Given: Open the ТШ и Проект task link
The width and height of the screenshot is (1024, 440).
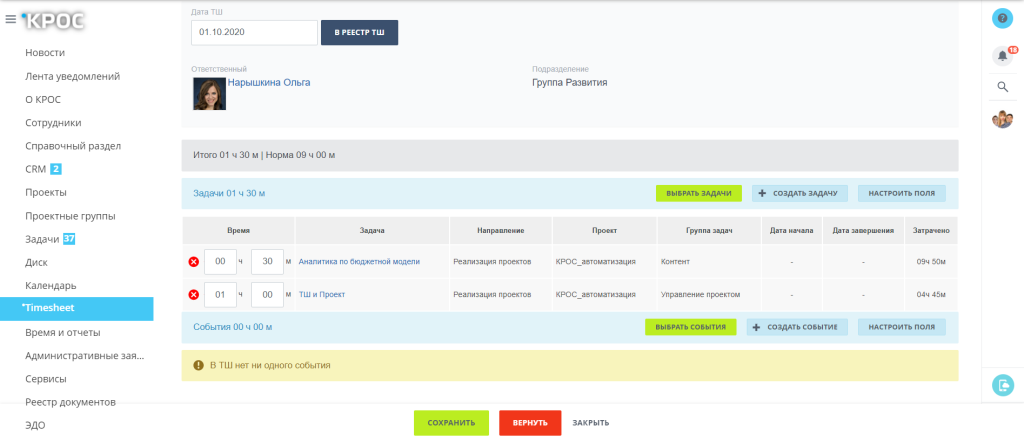Looking at the screenshot, I should point(322,295).
